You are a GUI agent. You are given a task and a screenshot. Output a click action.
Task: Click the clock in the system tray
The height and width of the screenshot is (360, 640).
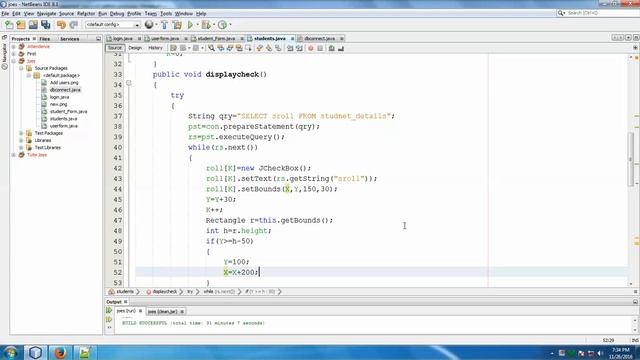click(620, 353)
